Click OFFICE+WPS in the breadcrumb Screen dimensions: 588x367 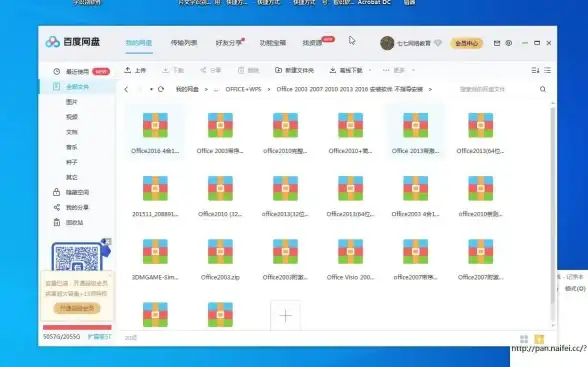(x=243, y=89)
